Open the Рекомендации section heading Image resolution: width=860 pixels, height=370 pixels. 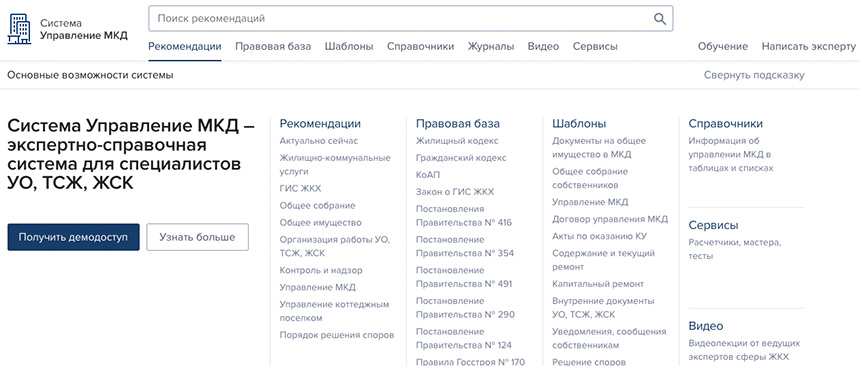pyautogui.click(x=320, y=124)
